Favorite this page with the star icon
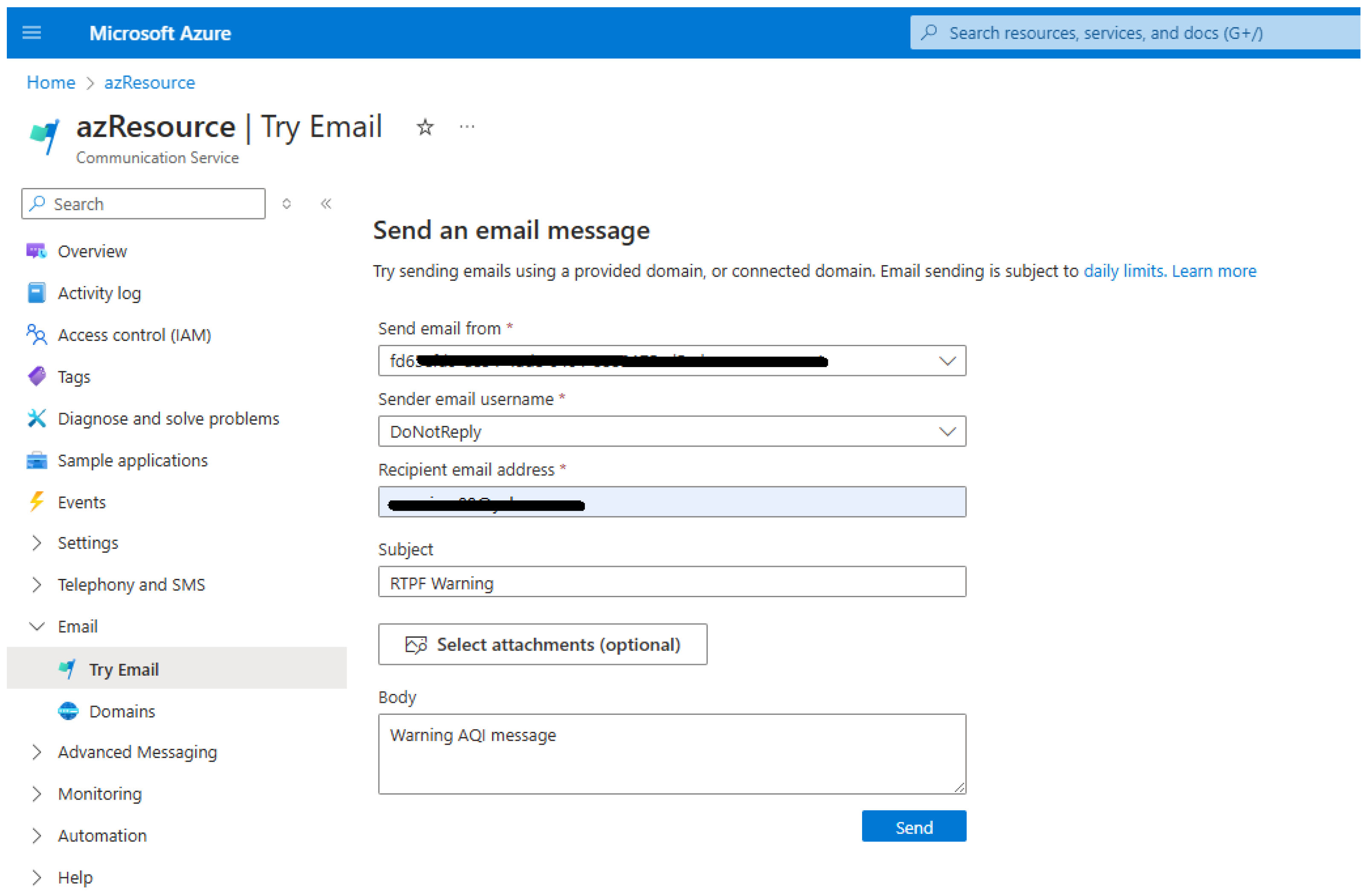Screen dimensions: 1366x896 (x=425, y=127)
